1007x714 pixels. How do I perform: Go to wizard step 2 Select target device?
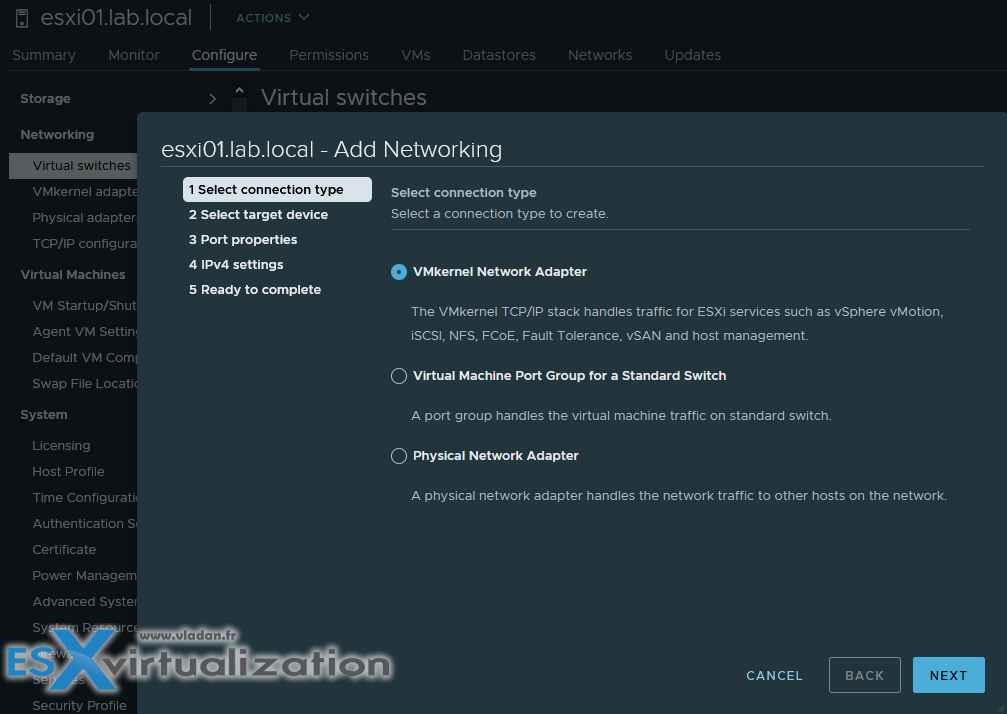click(x=258, y=214)
